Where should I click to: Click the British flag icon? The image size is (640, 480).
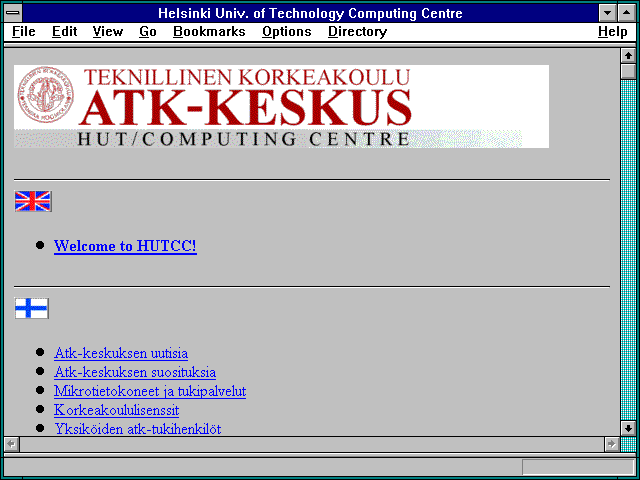(33, 201)
